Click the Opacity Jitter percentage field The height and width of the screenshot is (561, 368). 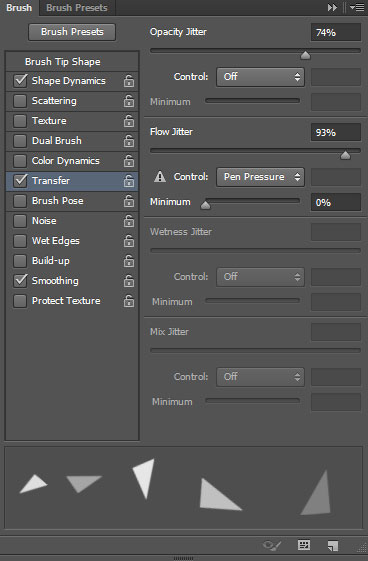point(336,33)
